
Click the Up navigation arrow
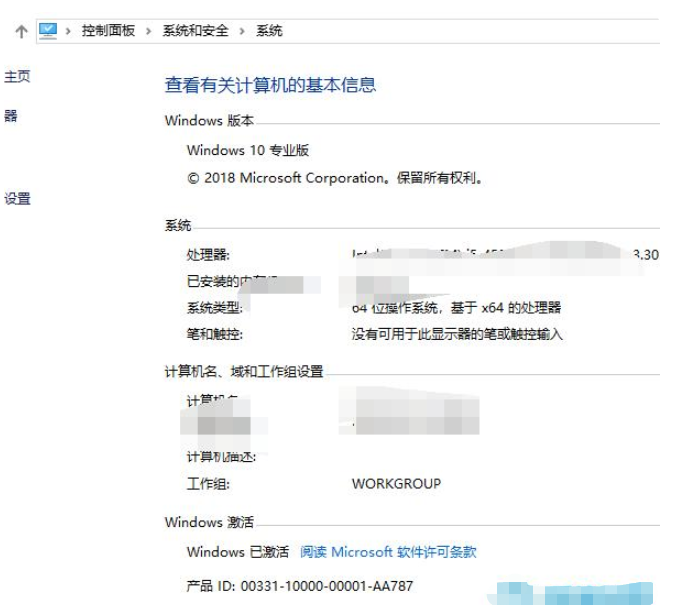20,31
